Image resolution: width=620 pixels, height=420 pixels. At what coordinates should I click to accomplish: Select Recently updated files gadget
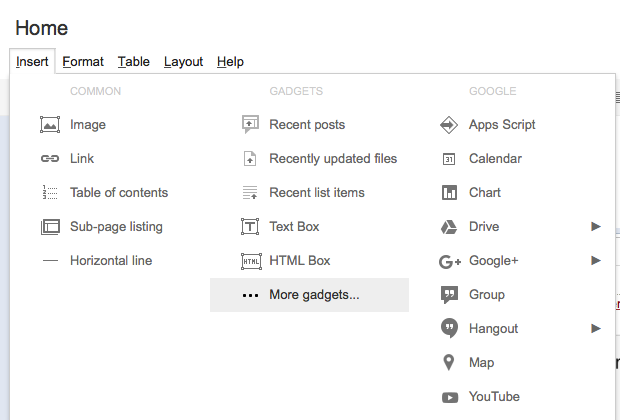pyautogui.click(x=332, y=159)
